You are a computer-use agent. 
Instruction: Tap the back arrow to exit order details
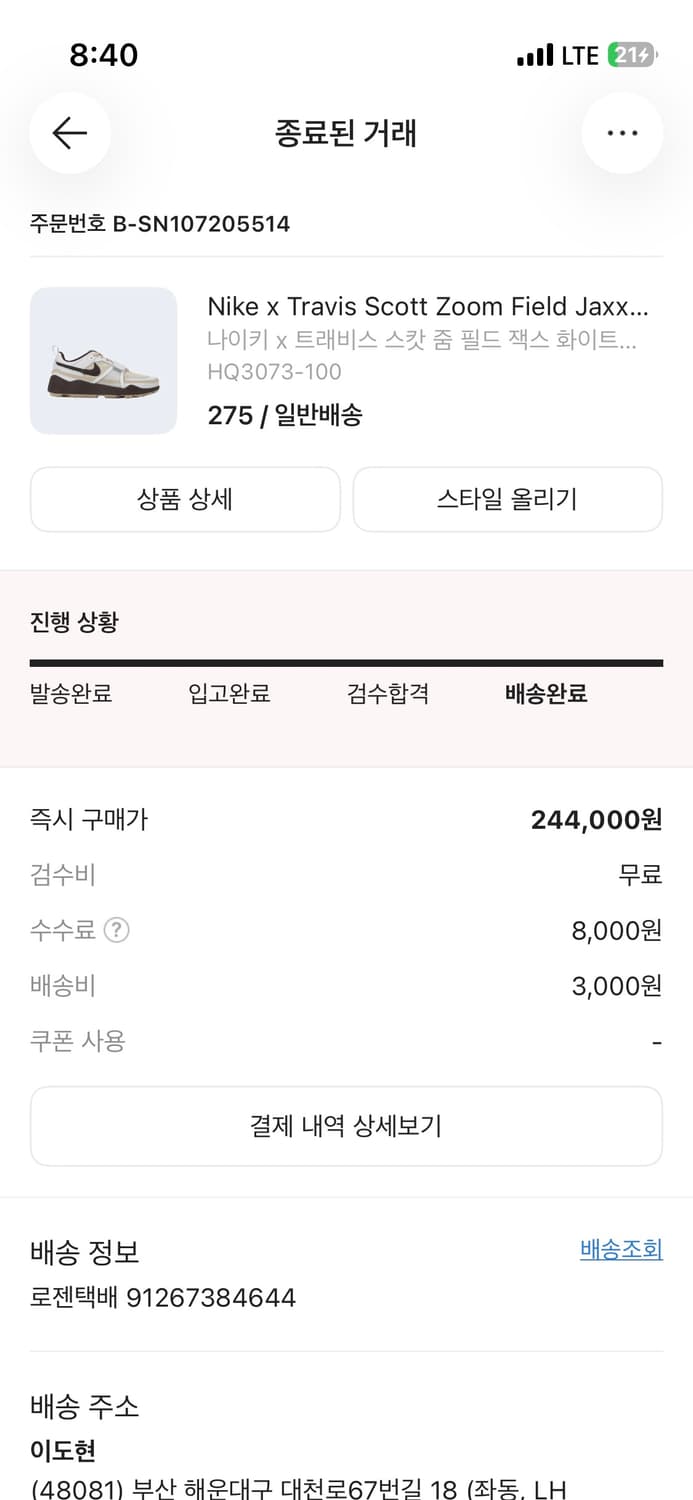point(70,133)
